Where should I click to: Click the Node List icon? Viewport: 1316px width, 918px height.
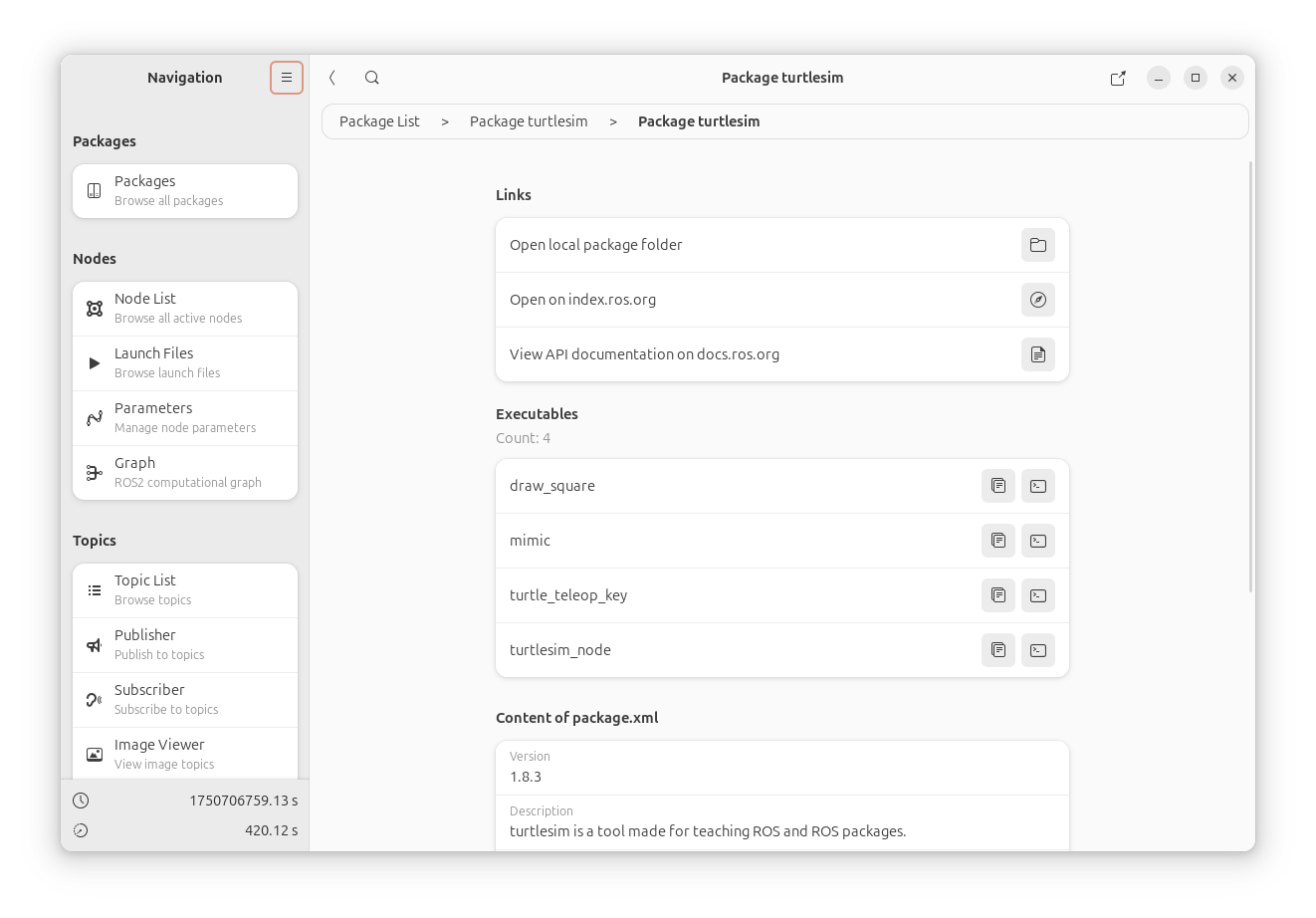95,309
